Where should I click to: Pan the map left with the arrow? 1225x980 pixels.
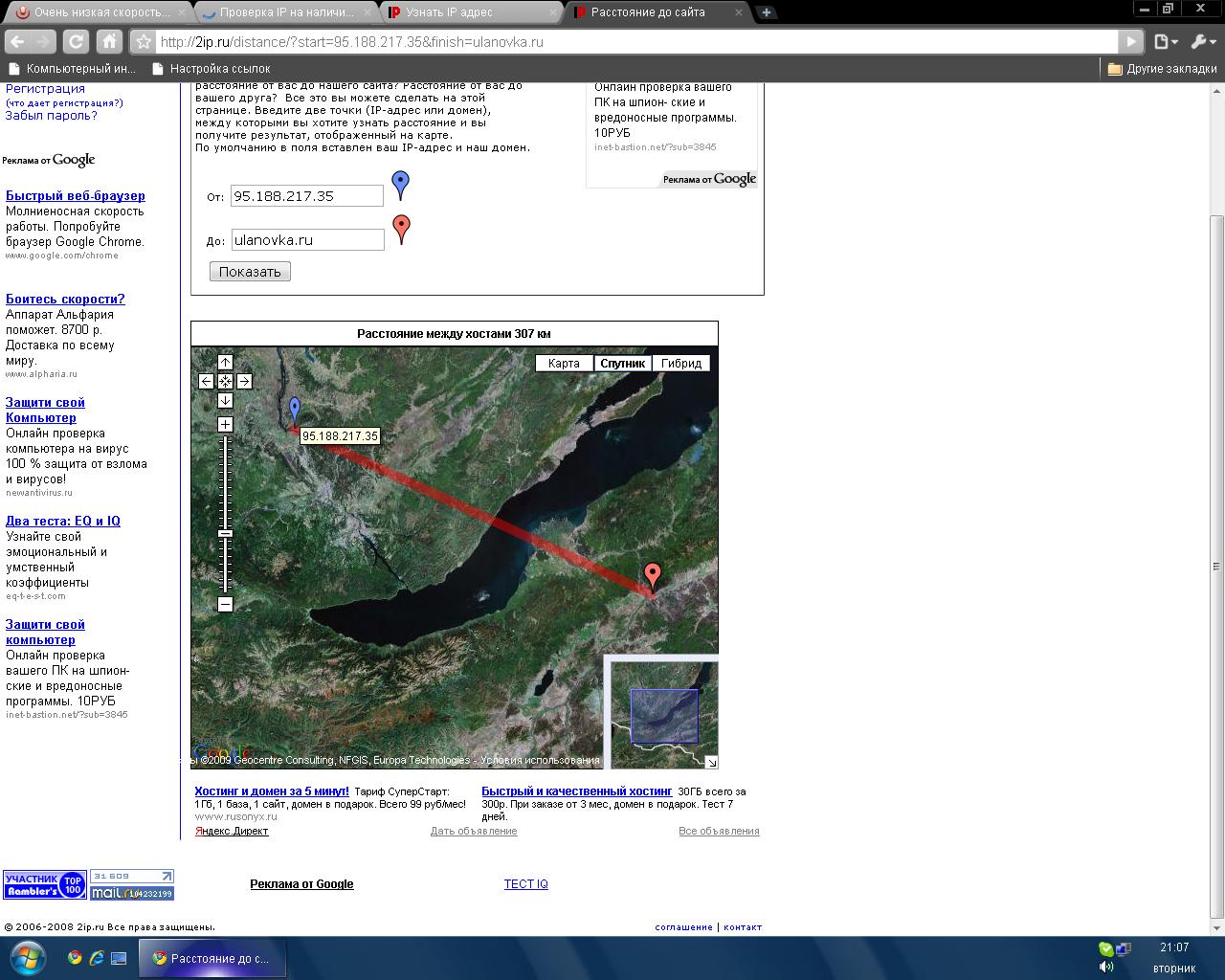[206, 381]
